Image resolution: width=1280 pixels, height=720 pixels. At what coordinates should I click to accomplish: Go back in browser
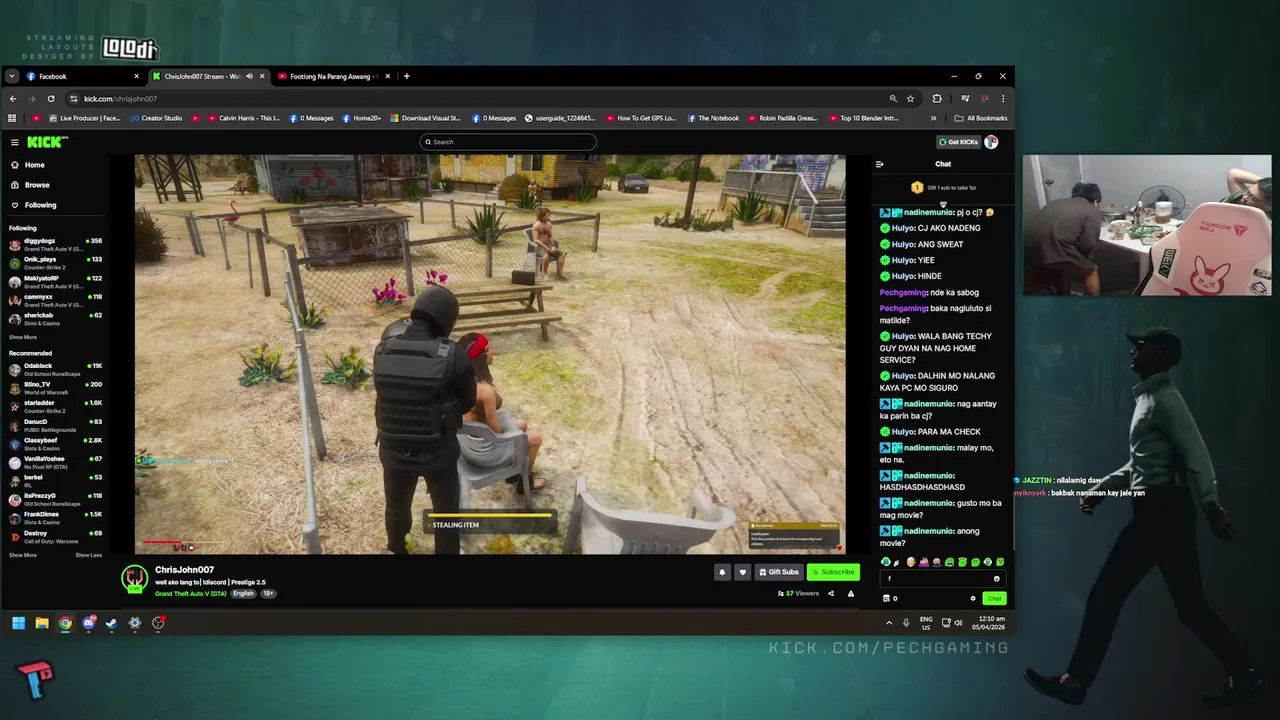[13, 99]
